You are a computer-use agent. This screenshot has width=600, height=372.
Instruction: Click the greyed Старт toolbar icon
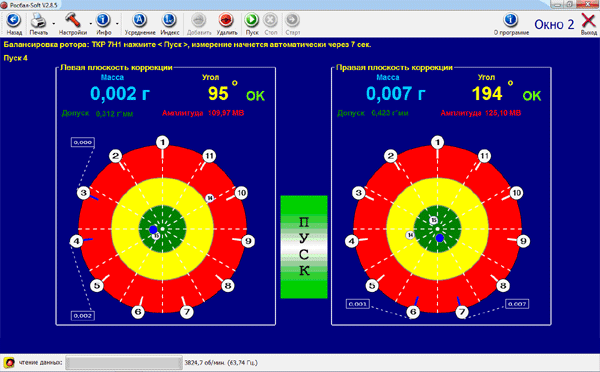click(293, 23)
